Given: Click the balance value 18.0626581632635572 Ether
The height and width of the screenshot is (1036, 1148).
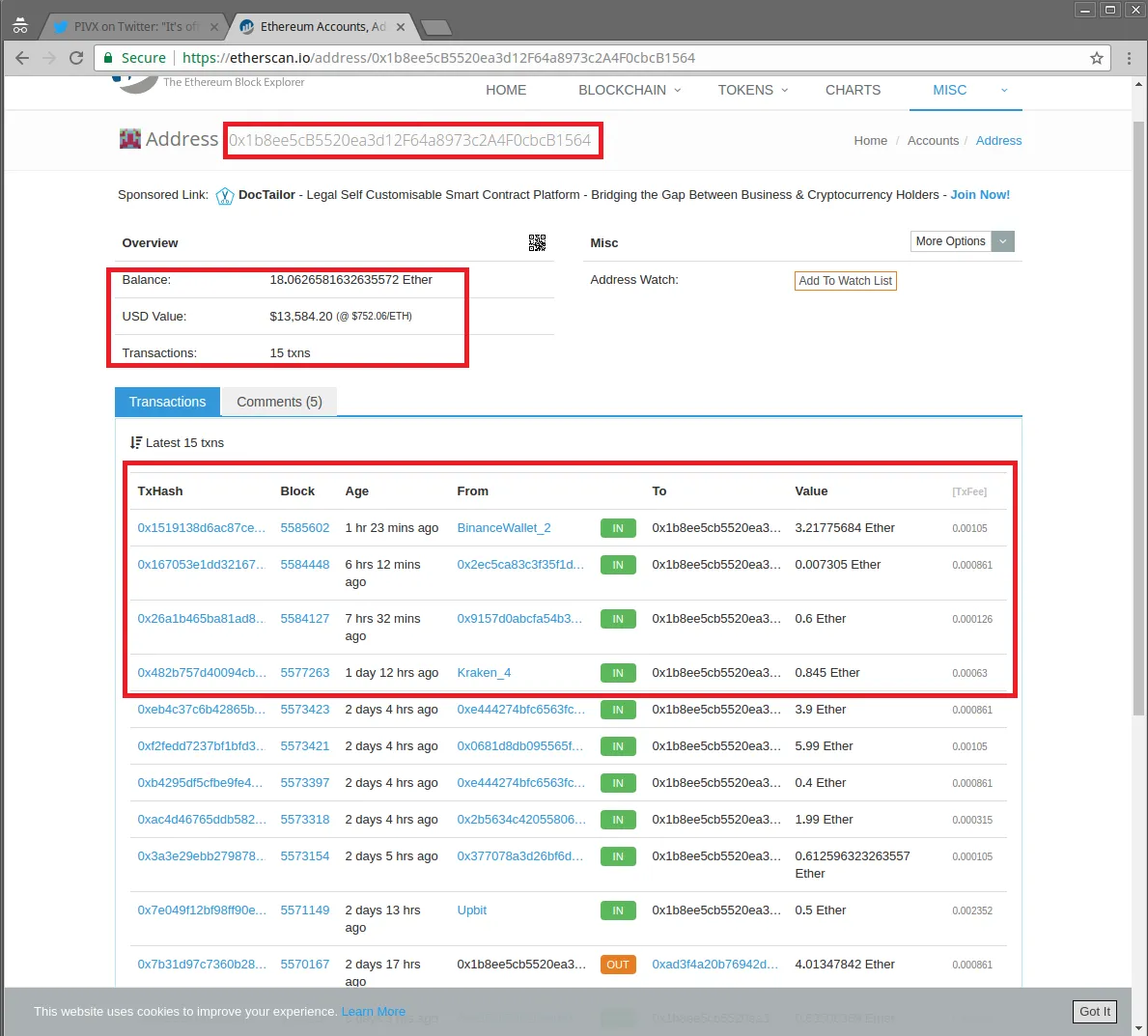Looking at the screenshot, I should point(350,280).
